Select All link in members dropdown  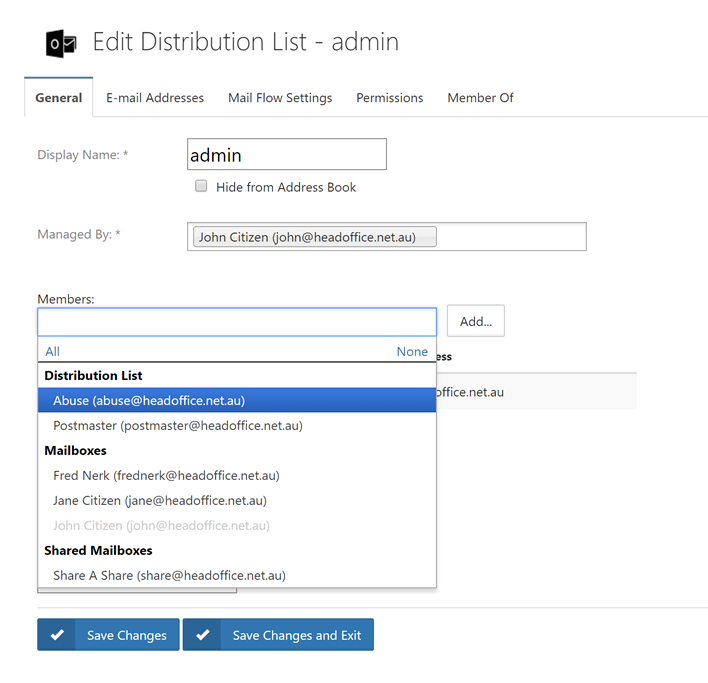tap(52, 351)
